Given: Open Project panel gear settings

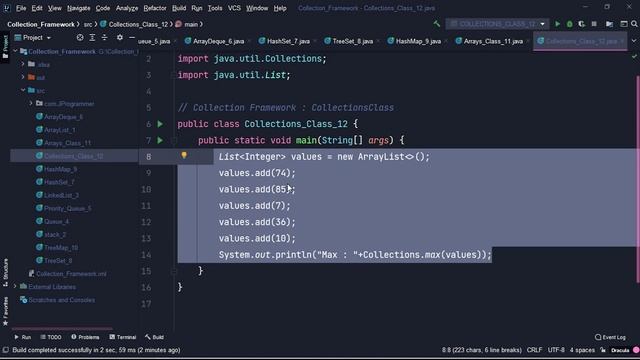Looking at the screenshot, I should [x=120, y=38].
